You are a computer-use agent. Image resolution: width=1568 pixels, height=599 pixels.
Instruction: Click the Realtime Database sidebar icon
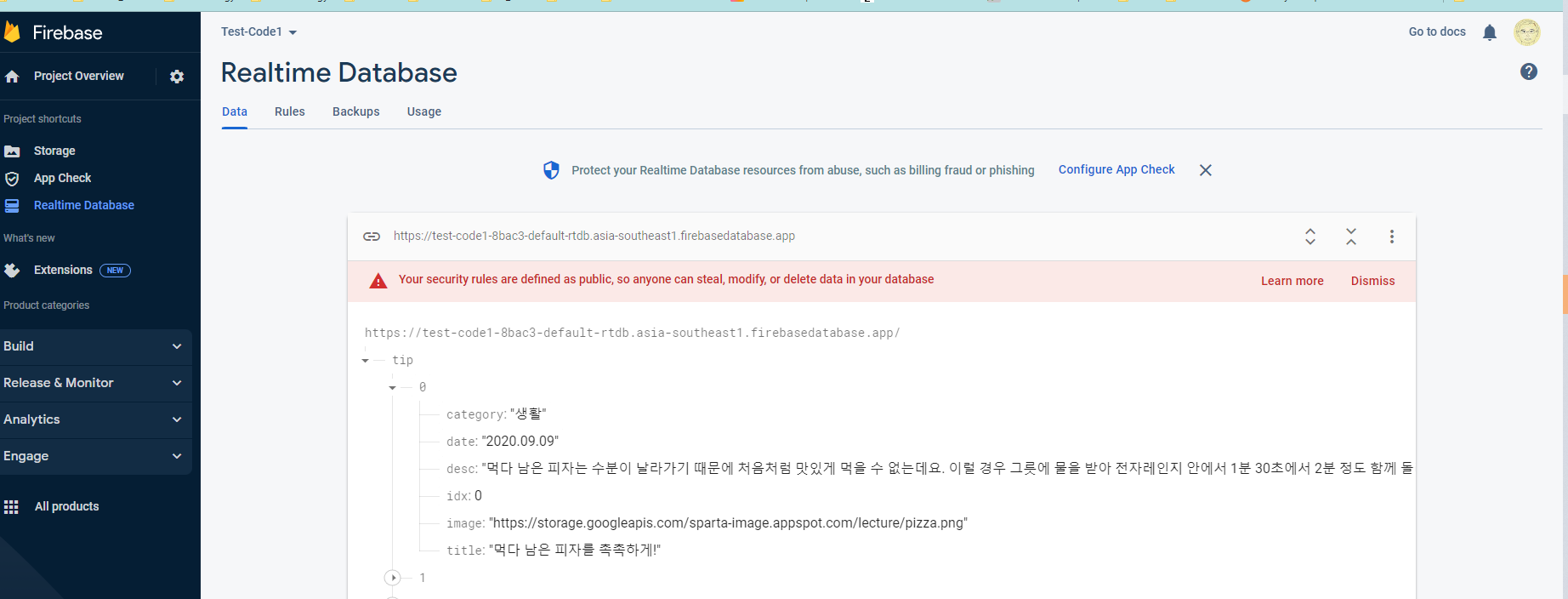(12, 206)
